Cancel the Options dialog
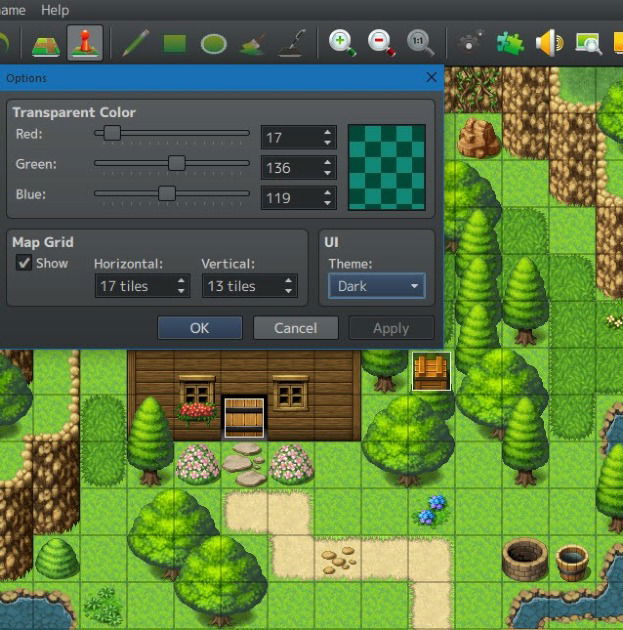 coord(295,328)
